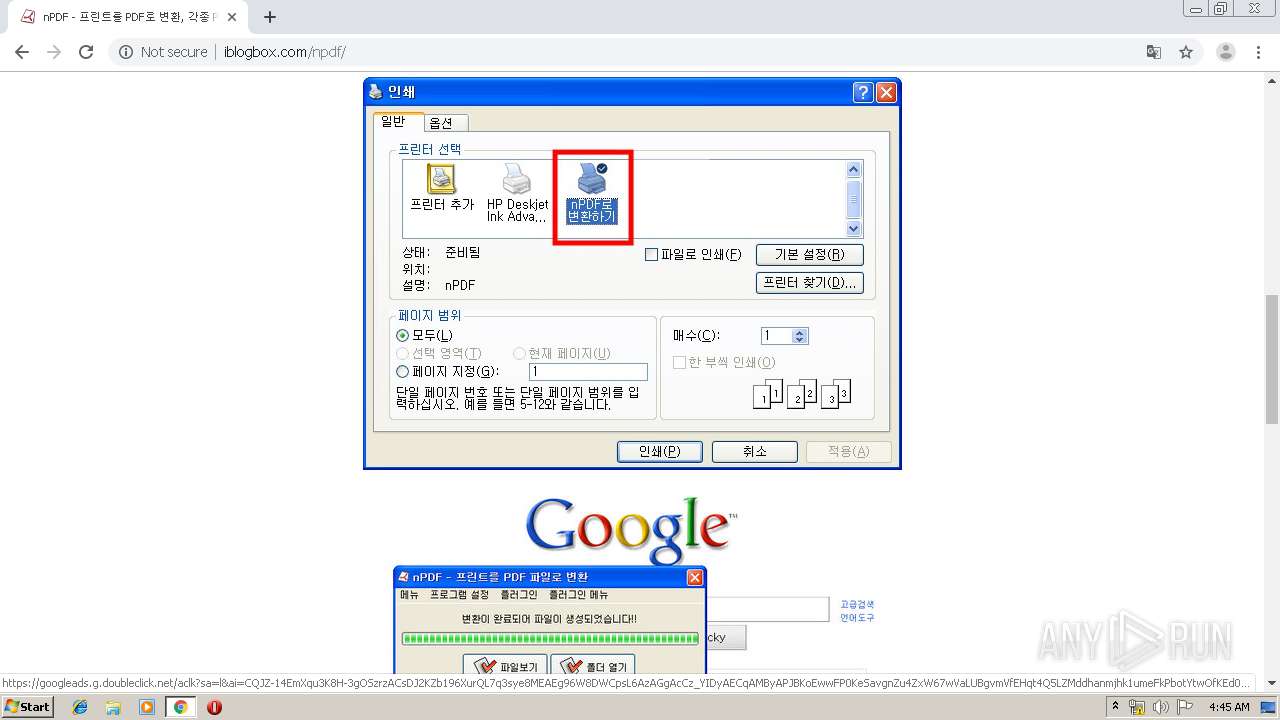The image size is (1280, 720).
Task: Click the 언어도구 language tools link
Action: coord(857,618)
